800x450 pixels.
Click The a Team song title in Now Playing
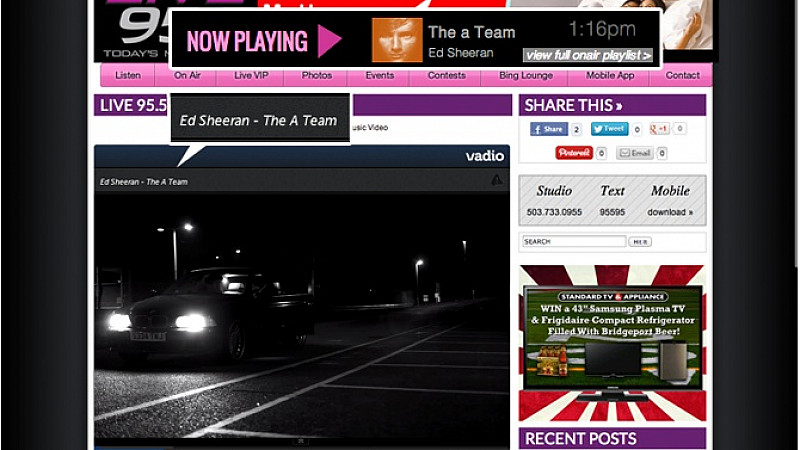471,32
